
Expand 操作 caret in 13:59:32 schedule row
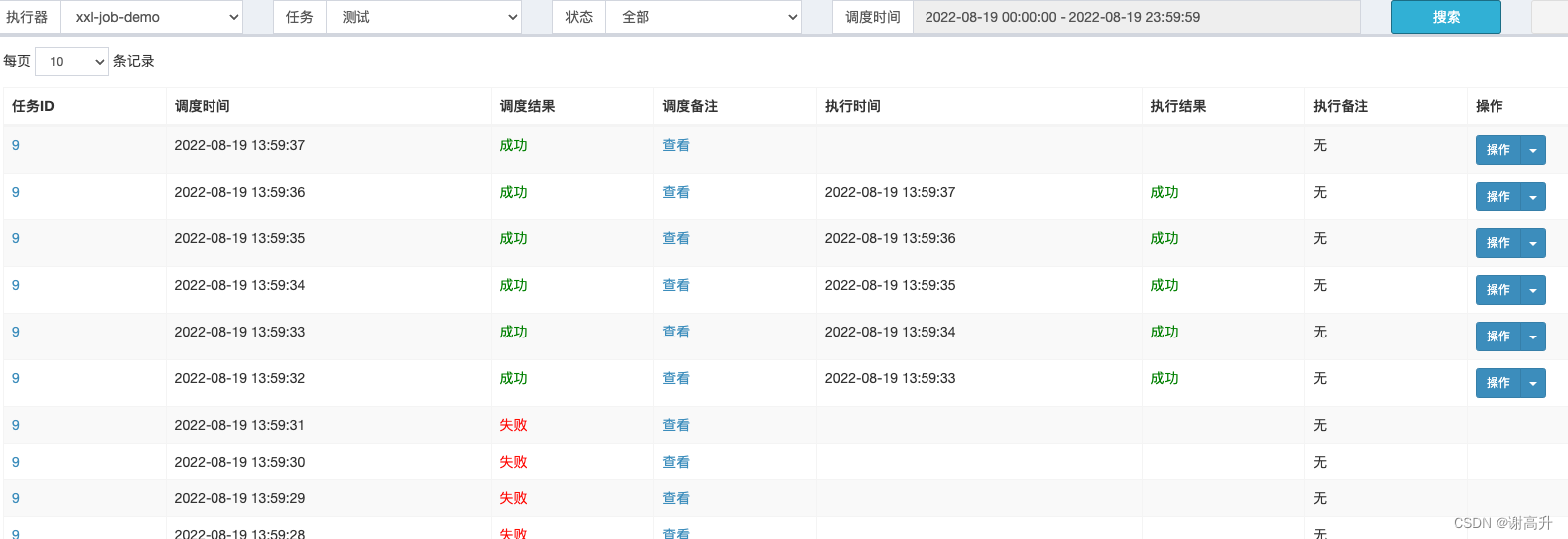click(x=1533, y=383)
